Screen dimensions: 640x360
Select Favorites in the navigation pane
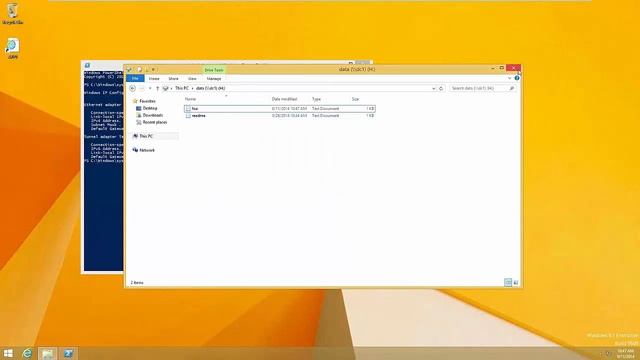[x=147, y=101]
